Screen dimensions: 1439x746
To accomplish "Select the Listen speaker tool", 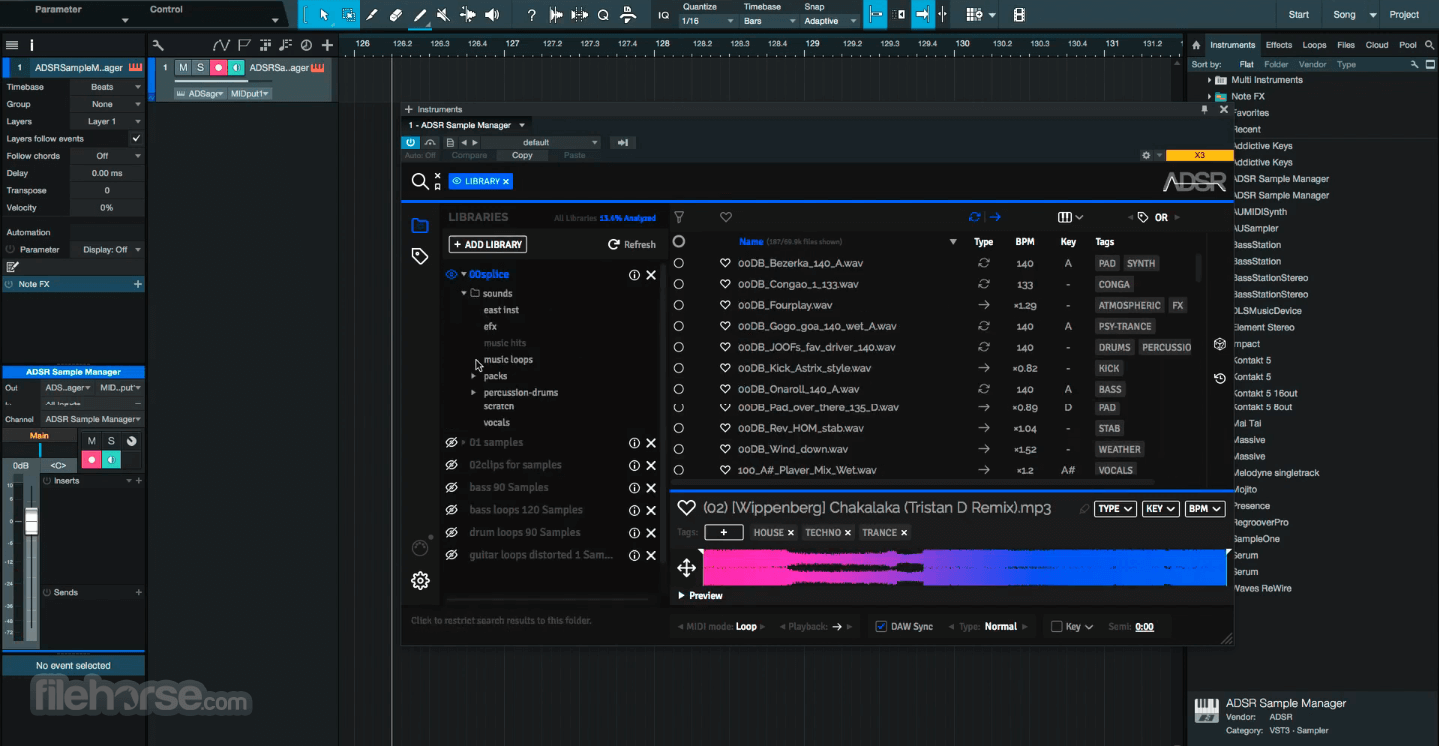I will point(492,15).
